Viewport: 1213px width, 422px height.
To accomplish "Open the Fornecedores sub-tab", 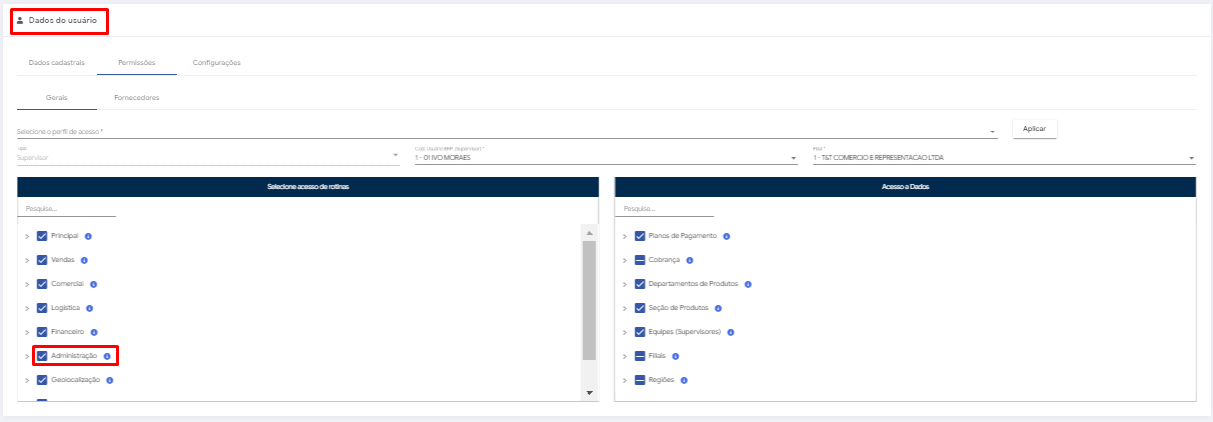I will (x=137, y=98).
